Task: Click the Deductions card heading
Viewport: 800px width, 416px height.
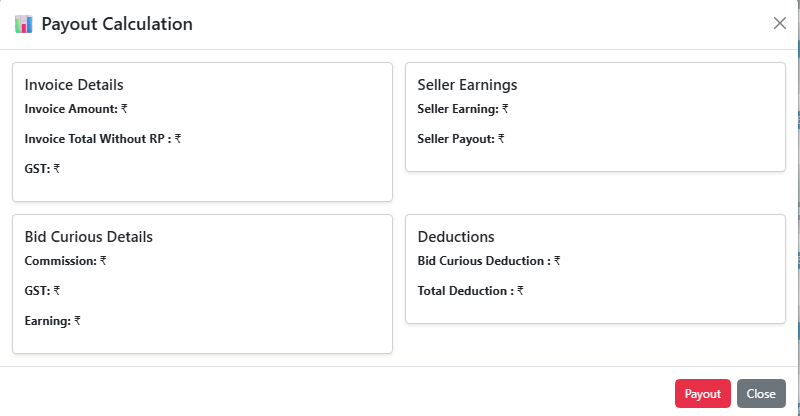Action: [x=456, y=237]
